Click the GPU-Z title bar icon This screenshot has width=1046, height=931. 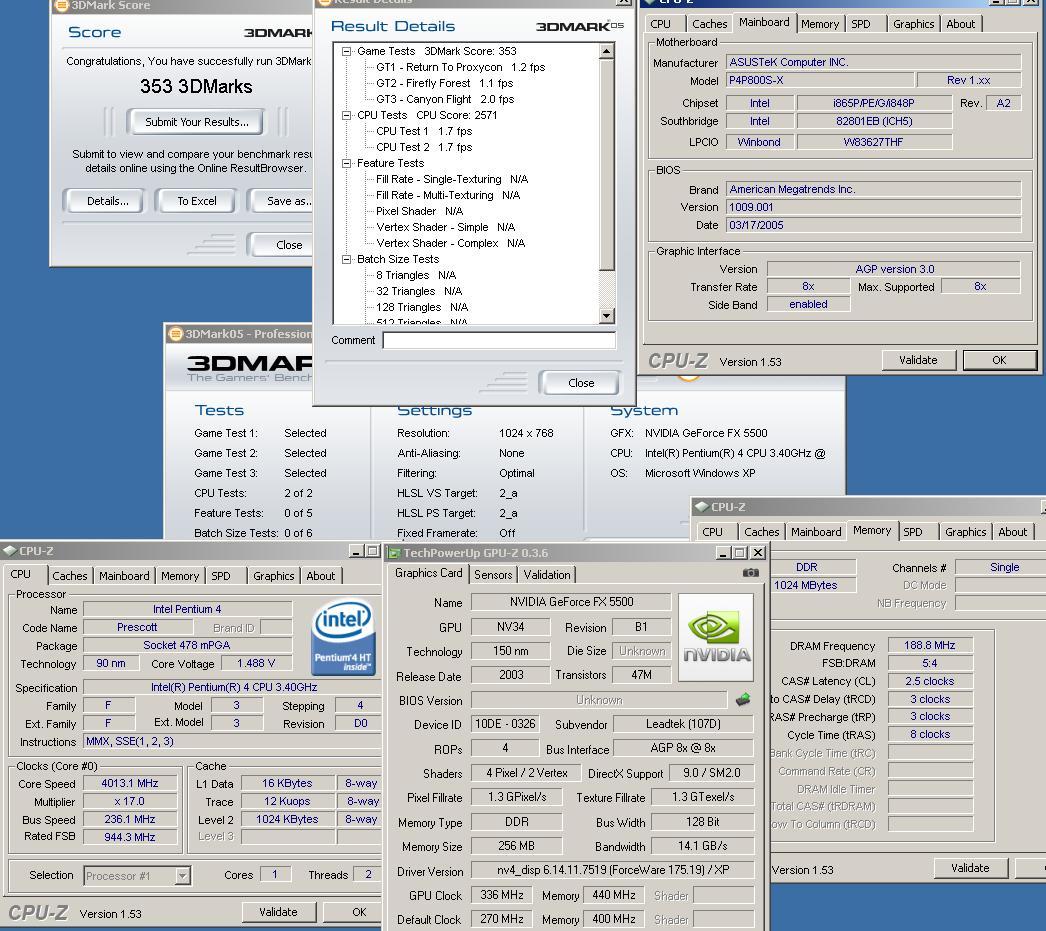pyautogui.click(x=394, y=553)
